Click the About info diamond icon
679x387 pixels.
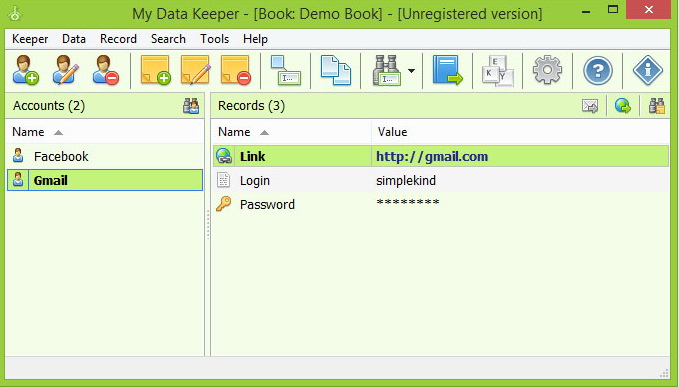tap(647, 70)
